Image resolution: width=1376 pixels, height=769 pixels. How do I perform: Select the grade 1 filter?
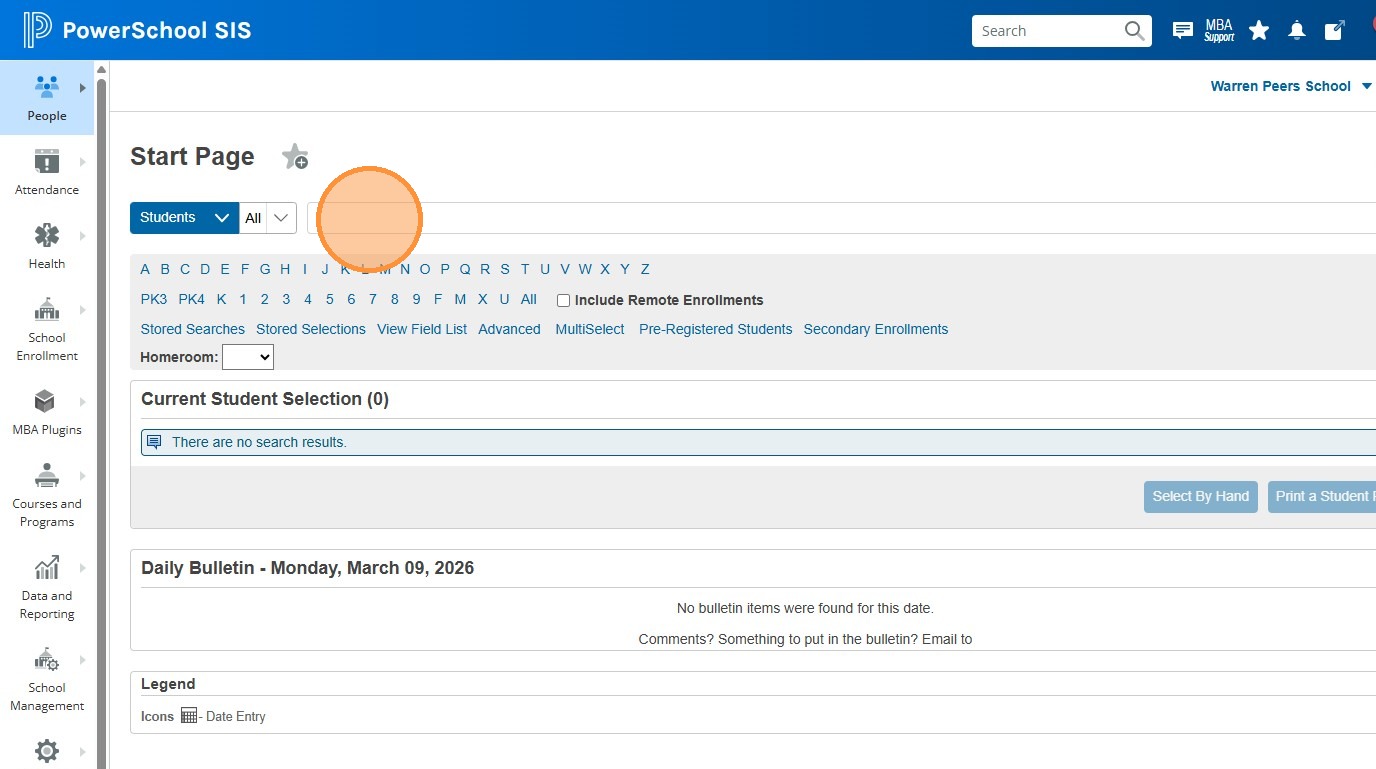(x=243, y=299)
